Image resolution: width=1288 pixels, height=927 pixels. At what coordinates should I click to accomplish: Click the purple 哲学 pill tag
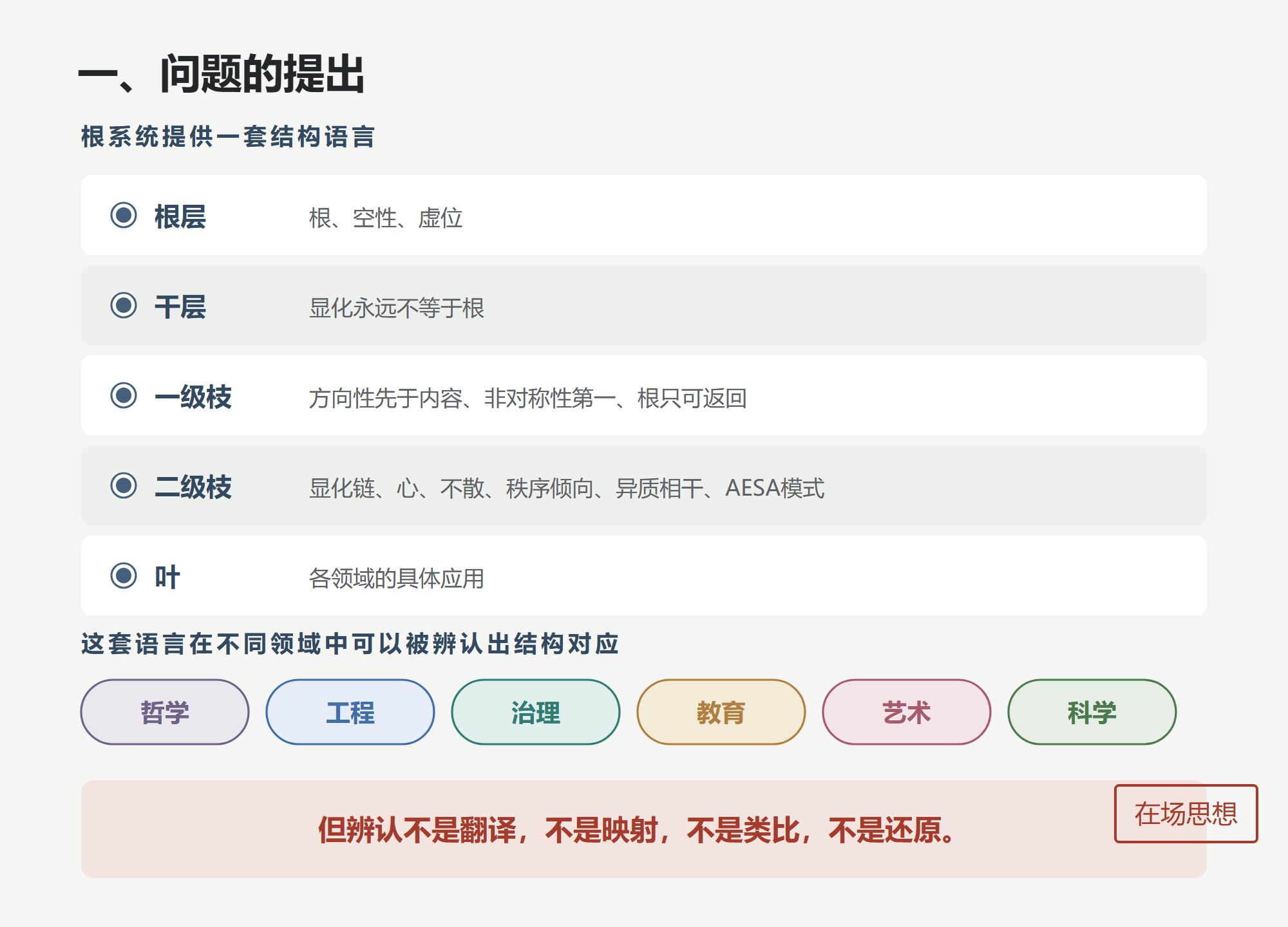[x=165, y=712]
